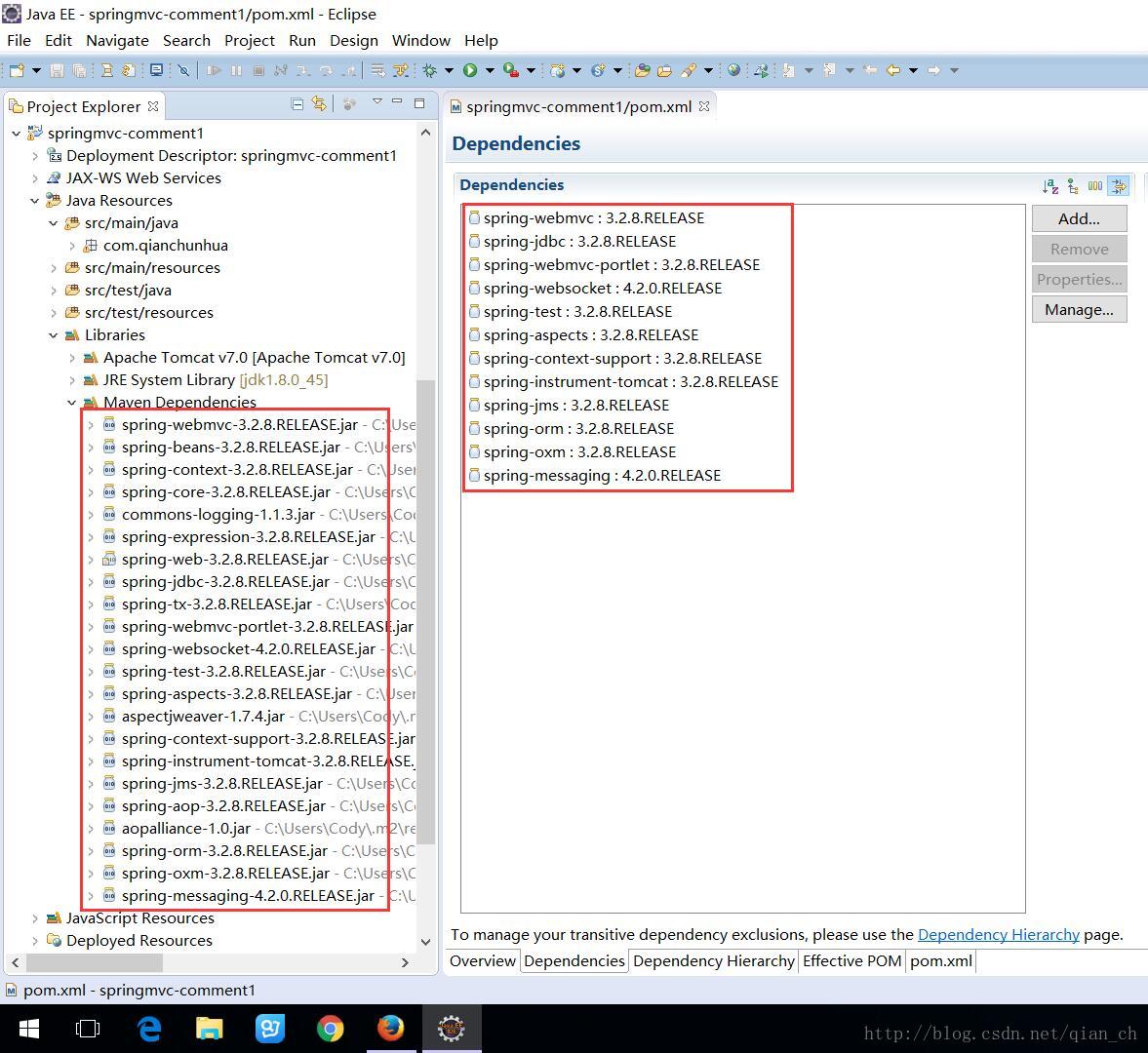Screen dimensions: 1148x1053
Task: Open the File menu
Action: 20,40
